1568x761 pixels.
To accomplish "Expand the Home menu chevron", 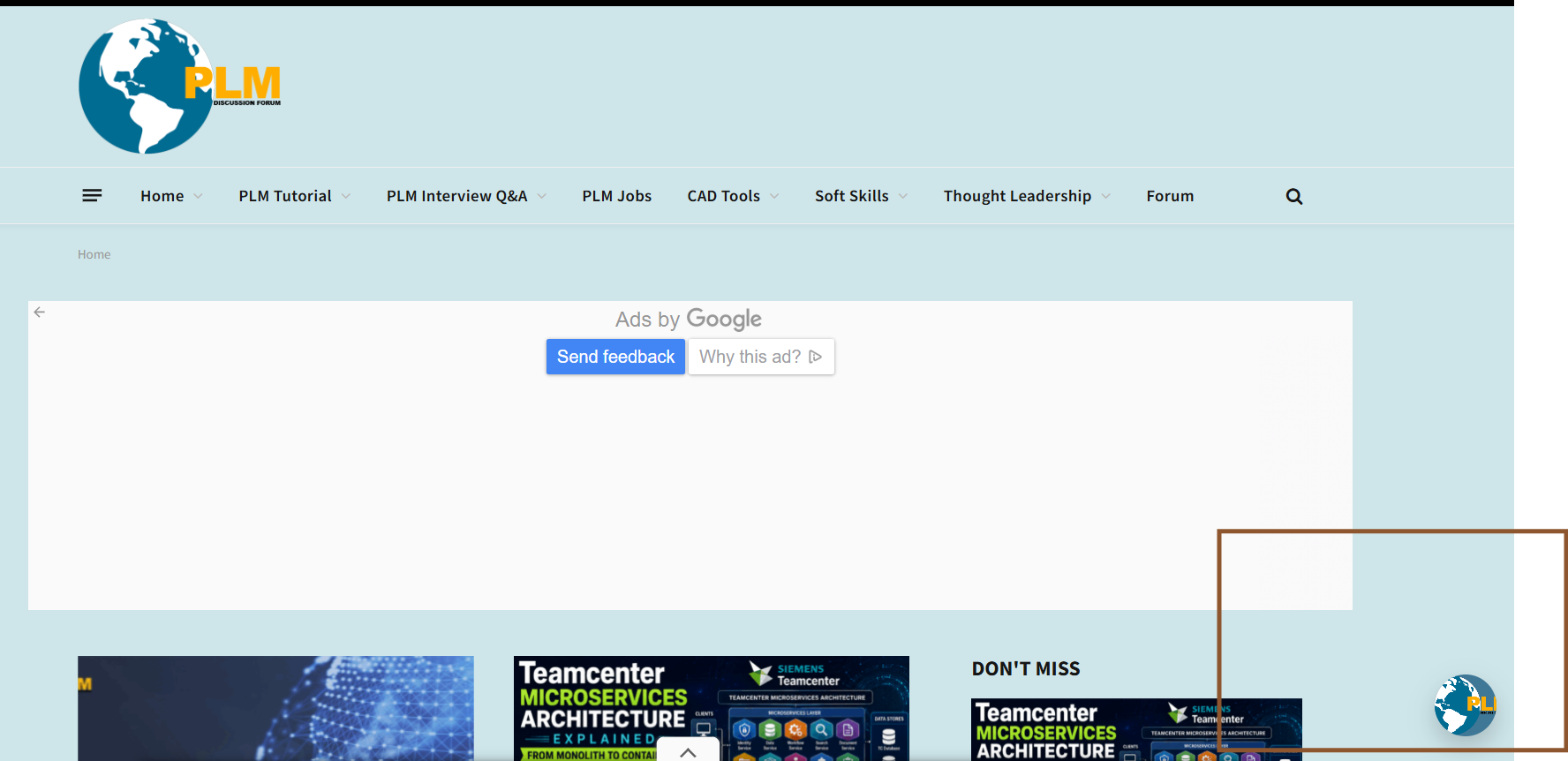I will [198, 196].
